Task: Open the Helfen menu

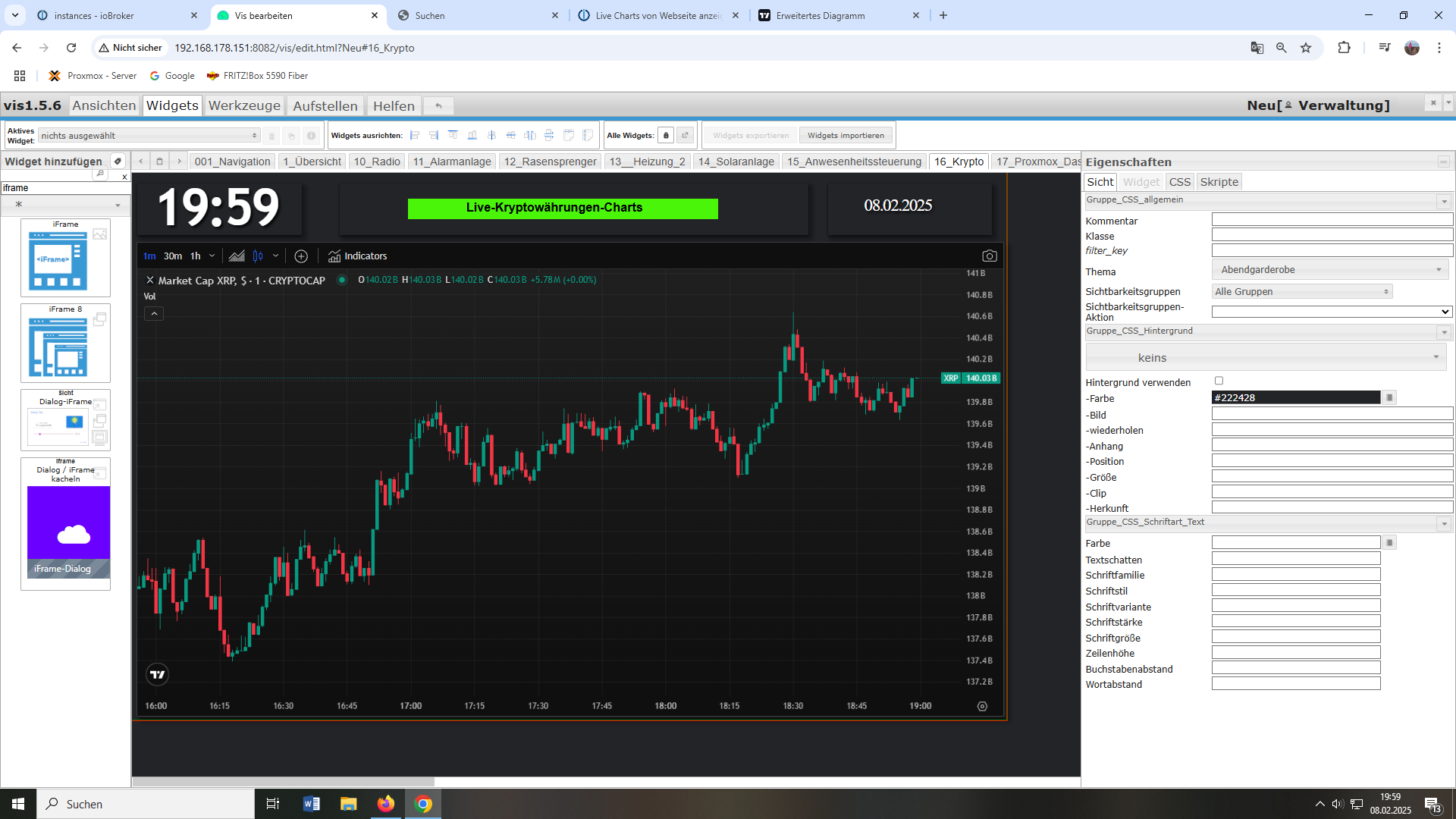Action: click(394, 105)
